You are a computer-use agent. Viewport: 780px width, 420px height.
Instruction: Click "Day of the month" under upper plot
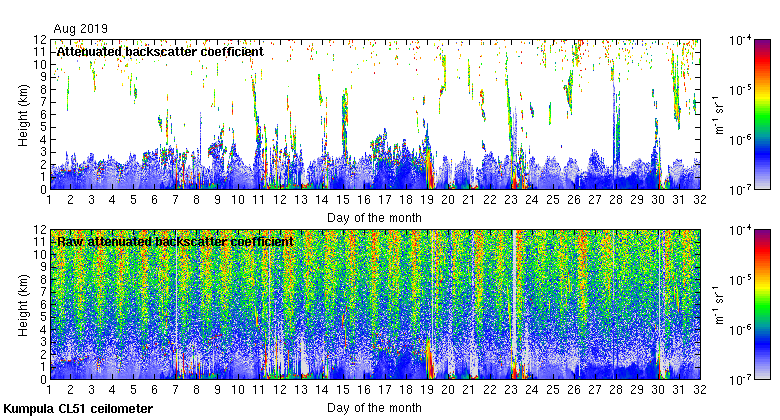pos(374,217)
